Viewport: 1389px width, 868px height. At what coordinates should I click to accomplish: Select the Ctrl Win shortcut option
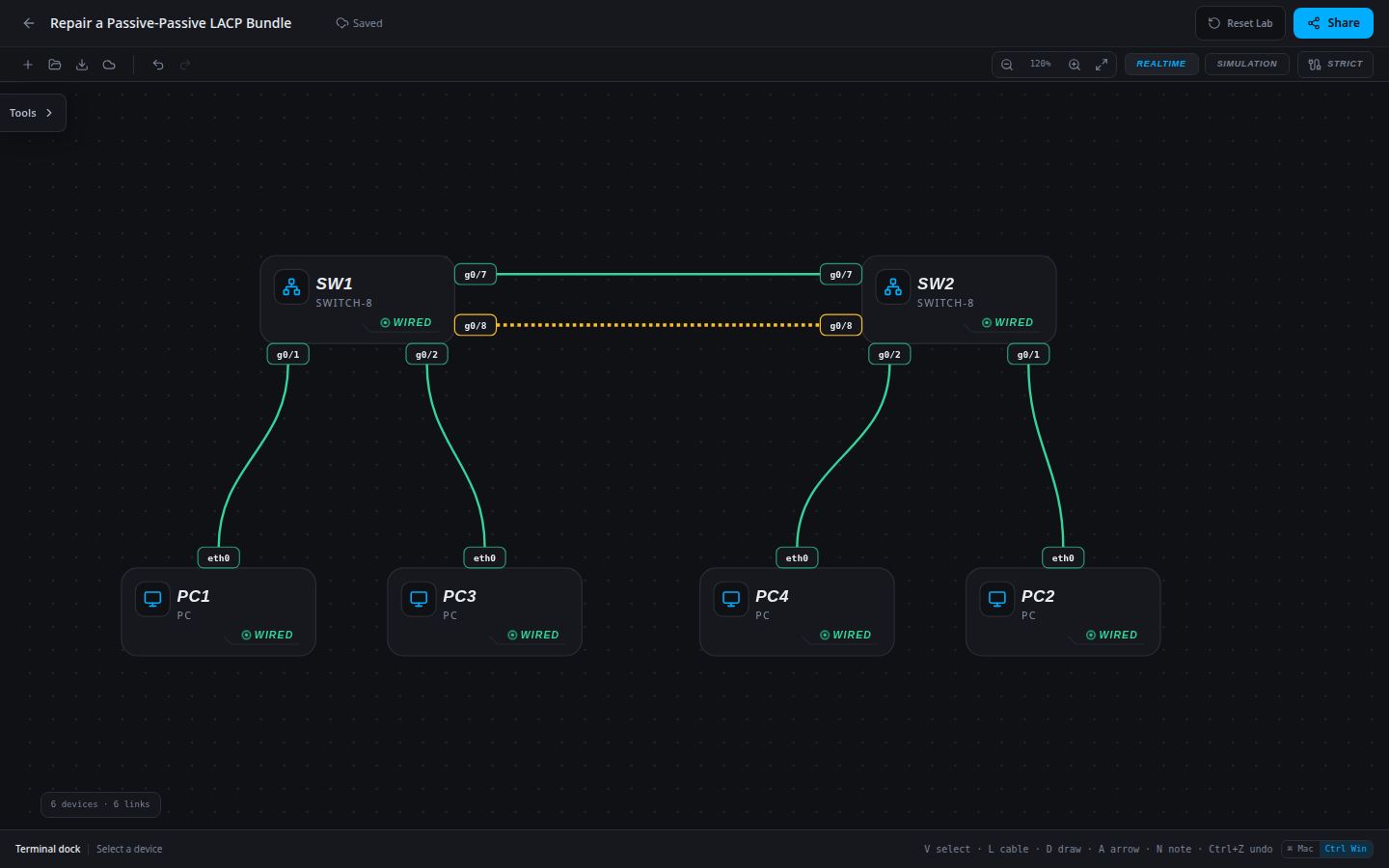pyautogui.click(x=1346, y=849)
